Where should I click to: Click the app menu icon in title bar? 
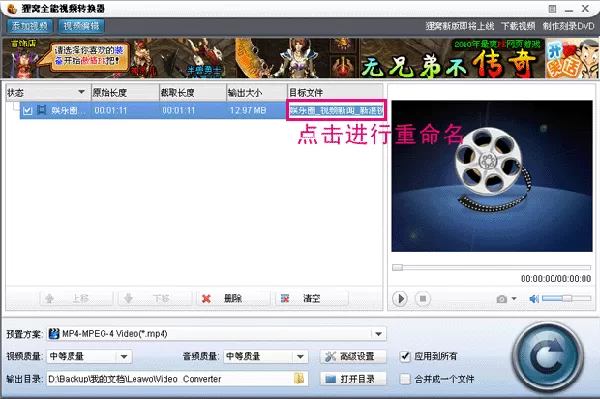click(552, 8)
